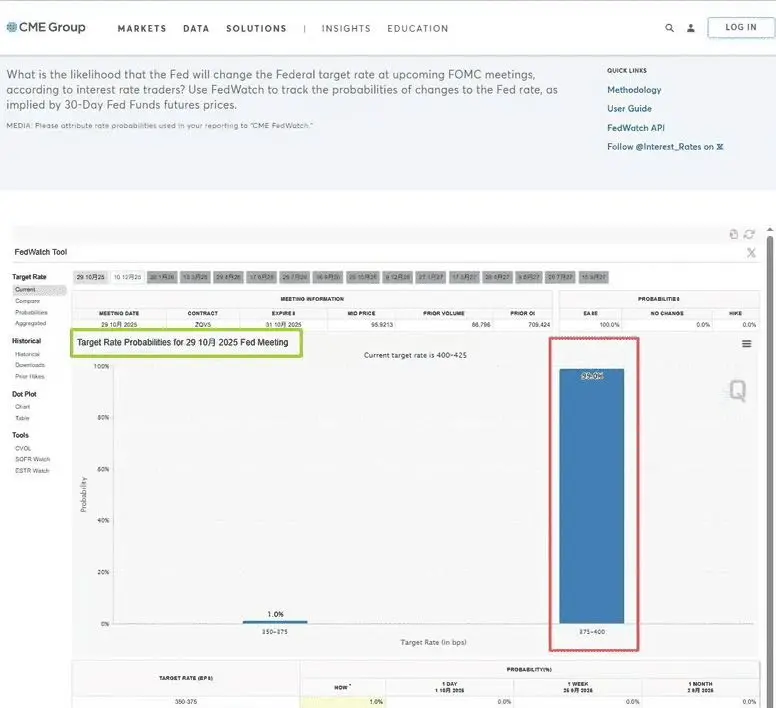
Task: Select the 17 6月26 meeting tab
Action: coord(261,277)
